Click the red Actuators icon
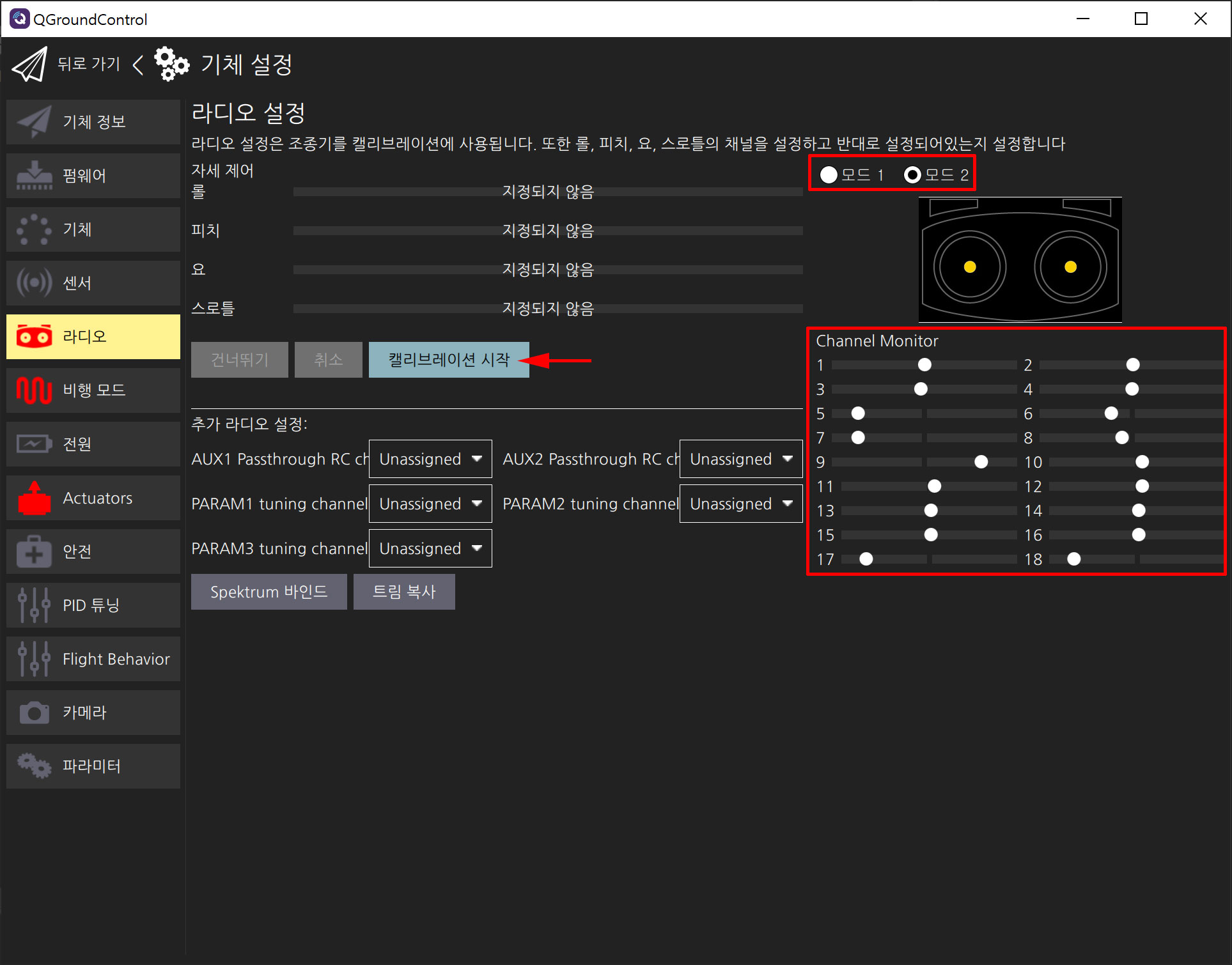The height and width of the screenshot is (965, 1232). point(34,498)
